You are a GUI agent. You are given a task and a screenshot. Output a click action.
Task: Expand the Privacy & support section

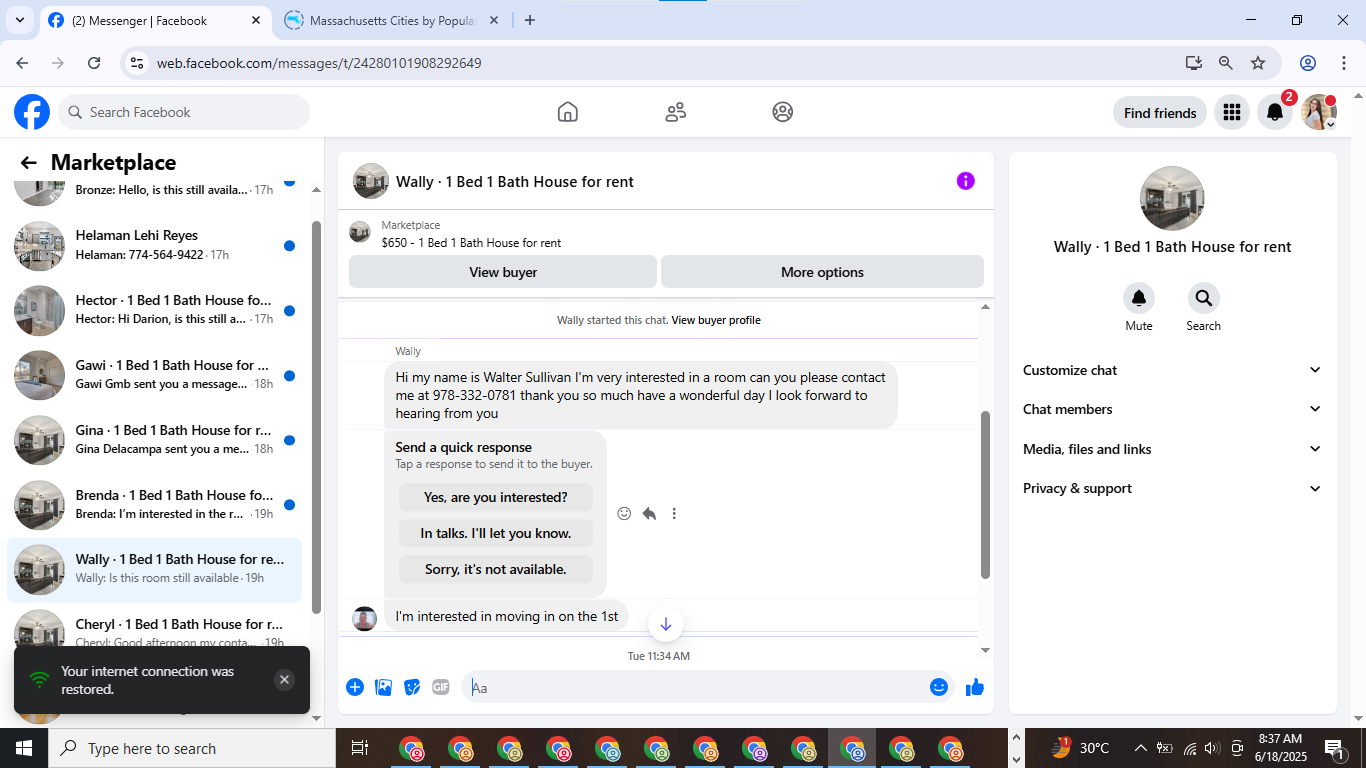(x=1172, y=488)
